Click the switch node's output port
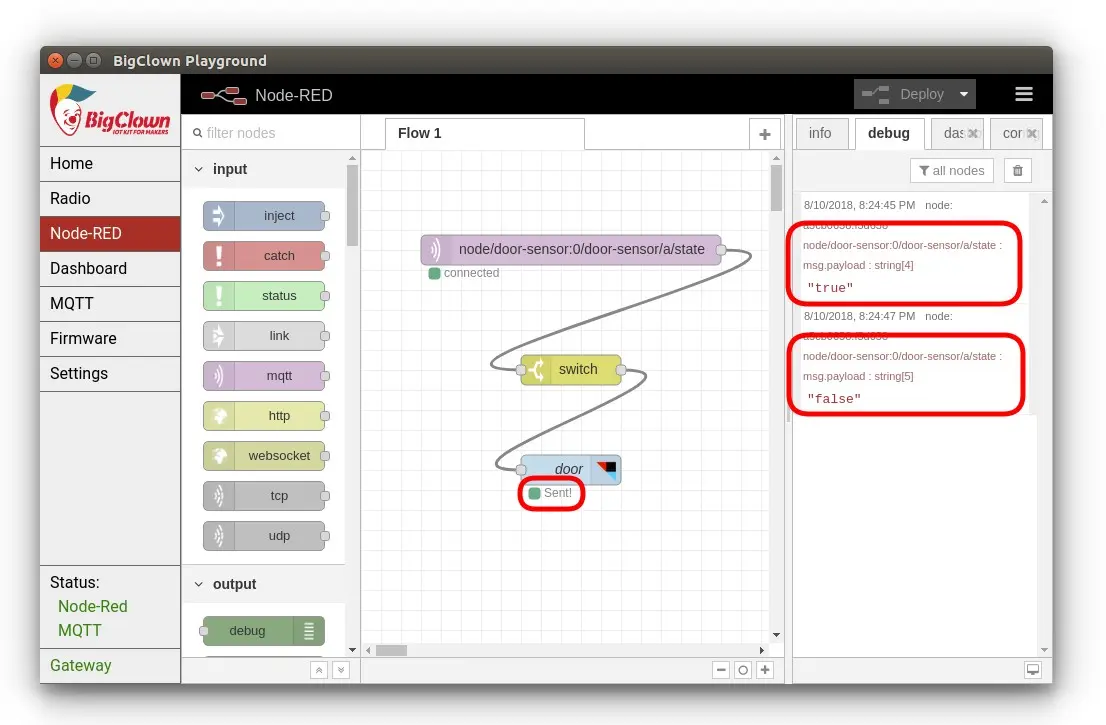The width and height of the screenshot is (1106, 725). [x=621, y=370]
